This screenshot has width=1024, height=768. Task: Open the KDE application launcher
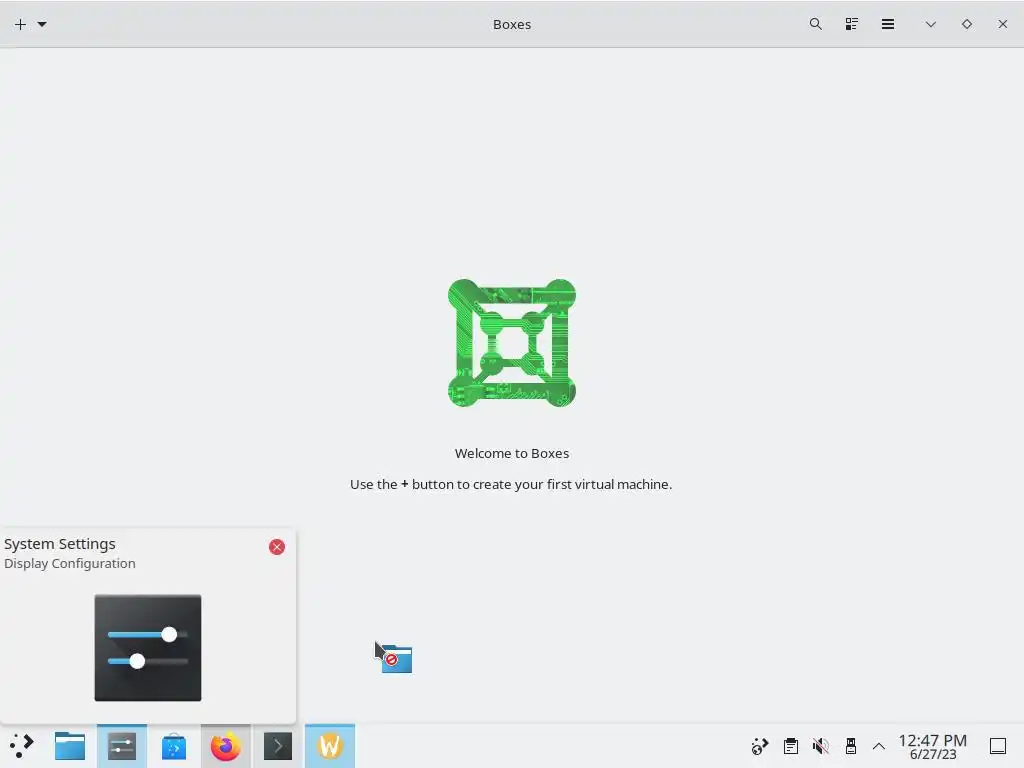pos(22,746)
